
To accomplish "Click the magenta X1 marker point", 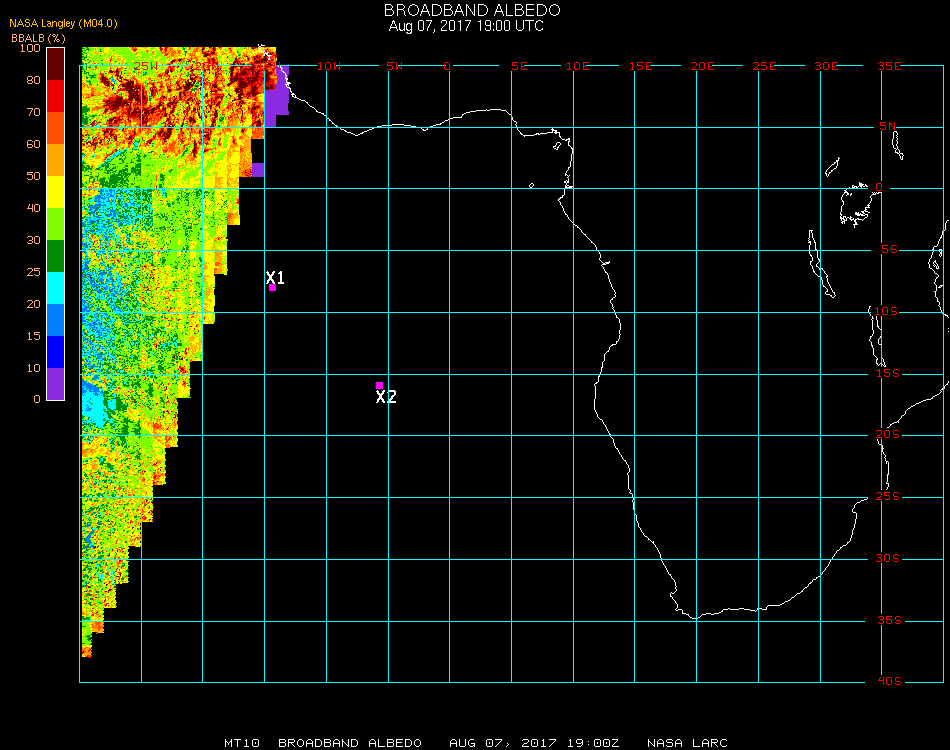I will (x=272, y=288).
